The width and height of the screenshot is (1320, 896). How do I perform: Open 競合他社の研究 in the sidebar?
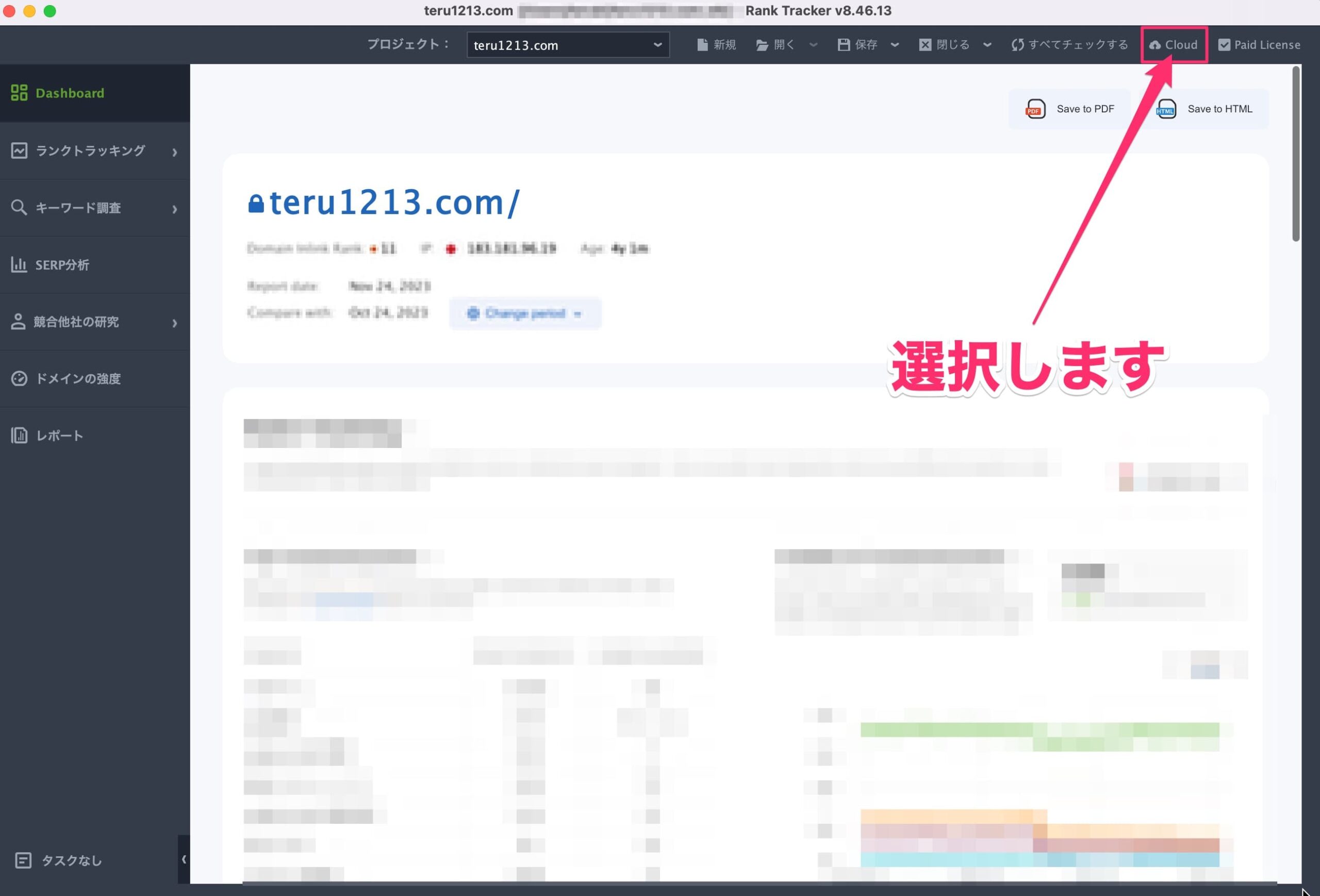coord(95,322)
